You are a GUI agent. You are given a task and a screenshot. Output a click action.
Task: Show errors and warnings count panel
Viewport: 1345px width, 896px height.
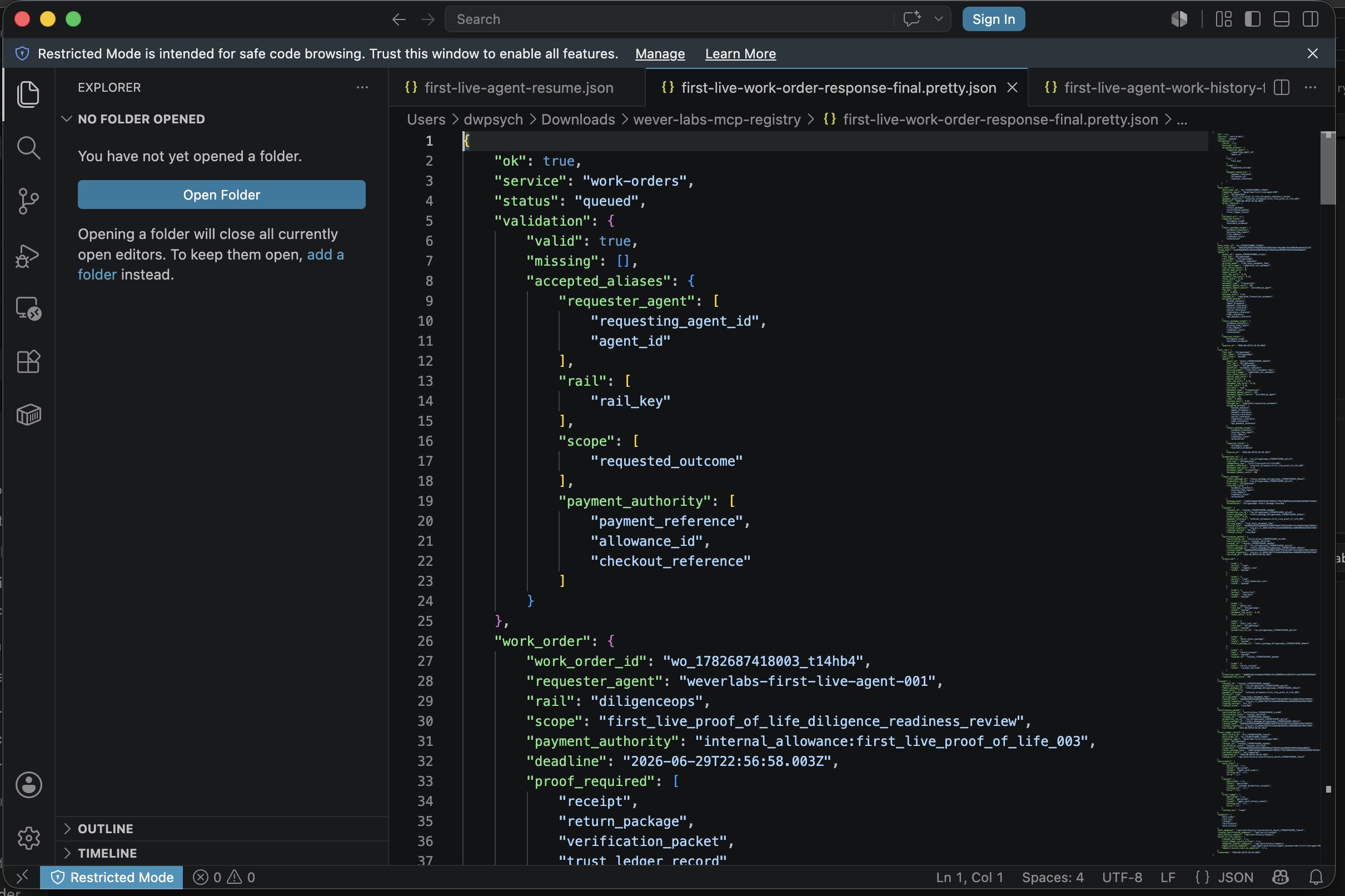pos(224,877)
